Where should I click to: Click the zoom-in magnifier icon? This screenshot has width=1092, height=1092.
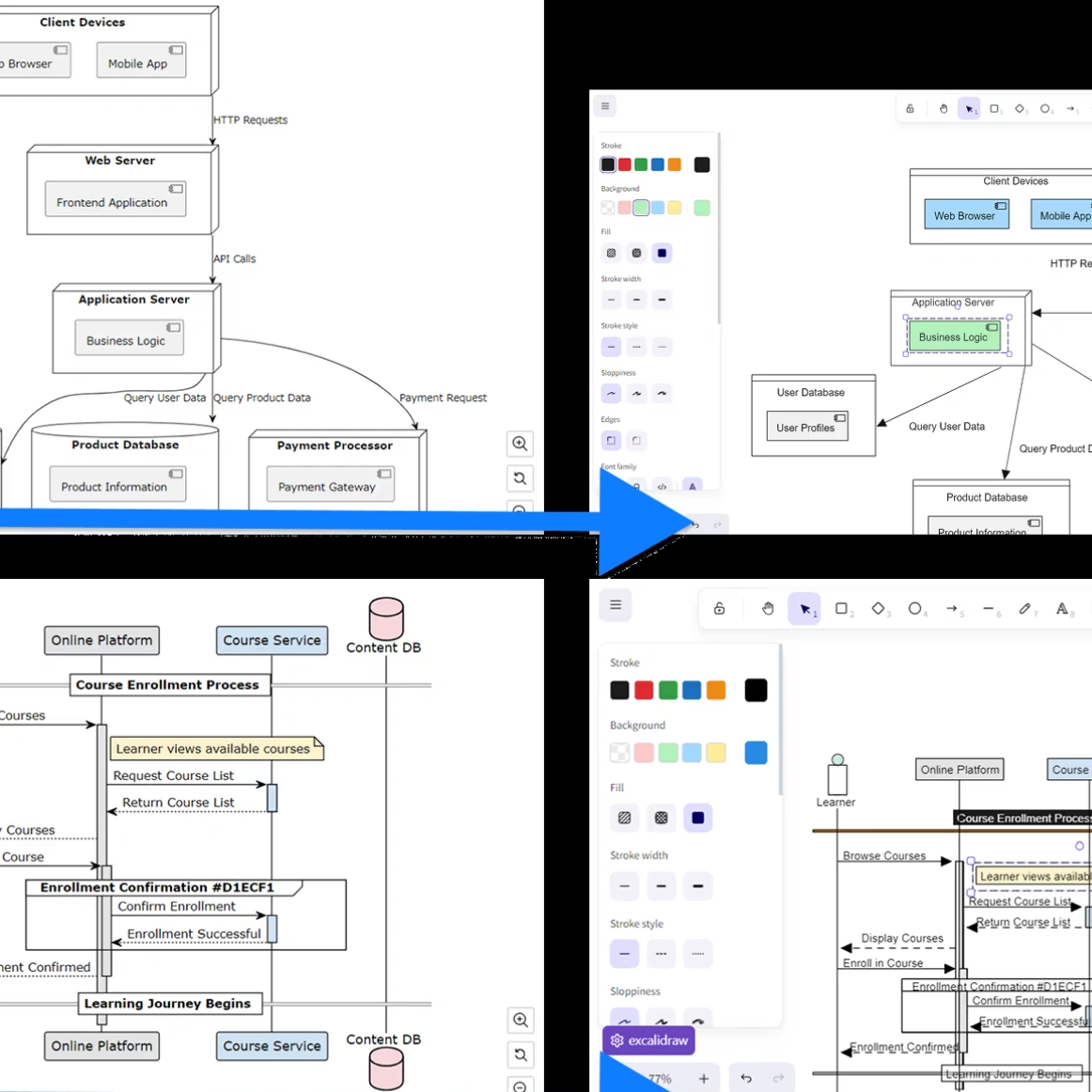coord(521,1021)
